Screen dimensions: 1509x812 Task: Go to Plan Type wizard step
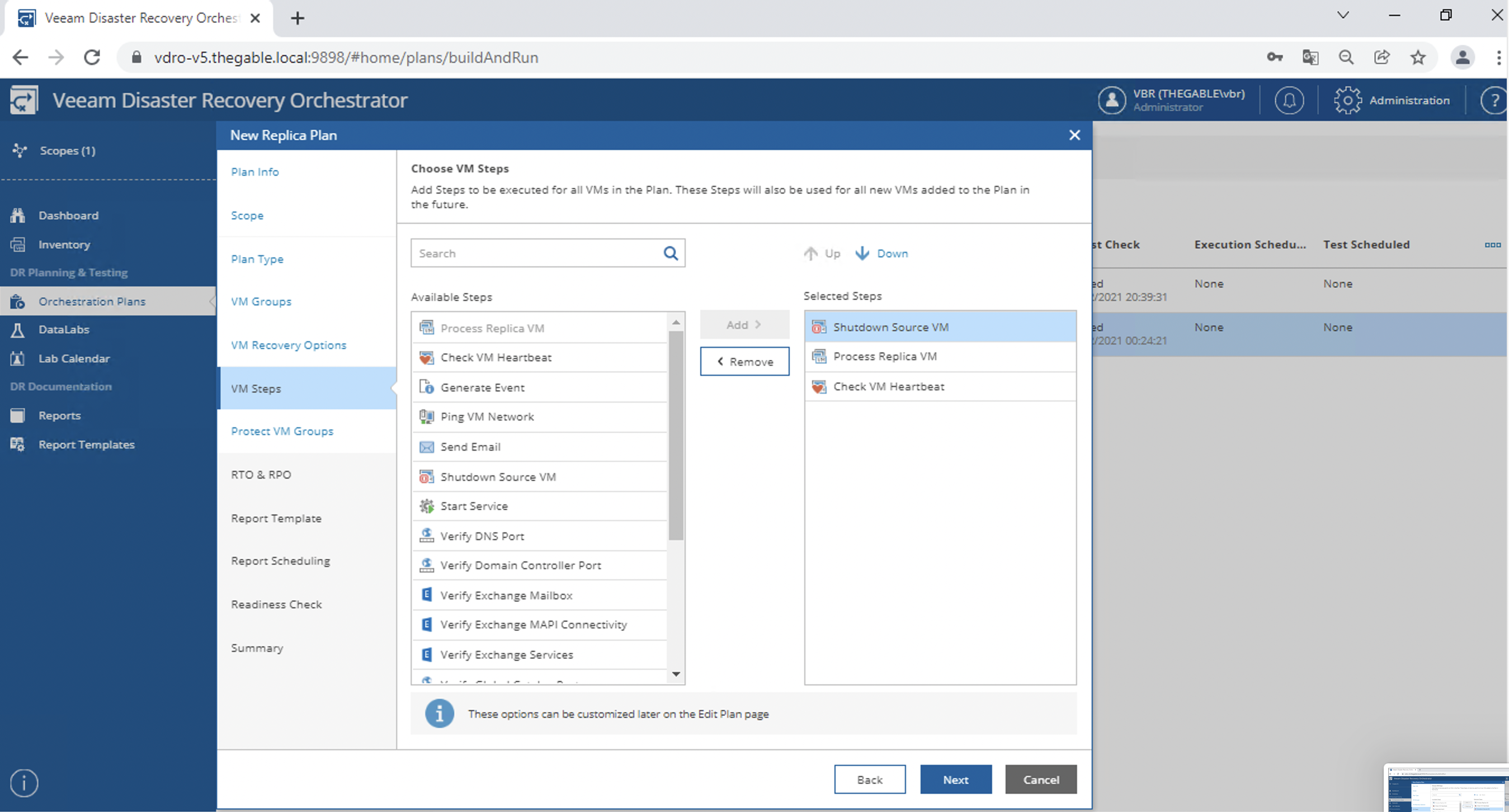(x=257, y=259)
